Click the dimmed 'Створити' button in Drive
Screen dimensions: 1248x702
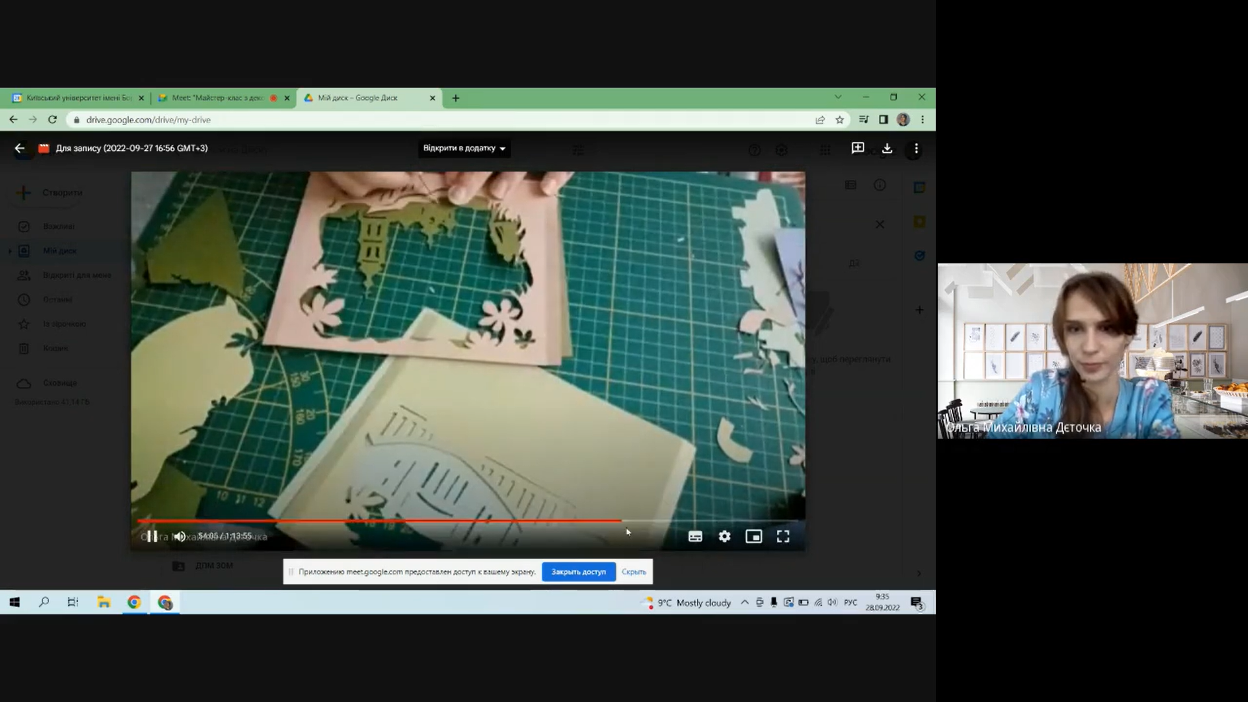[52, 192]
